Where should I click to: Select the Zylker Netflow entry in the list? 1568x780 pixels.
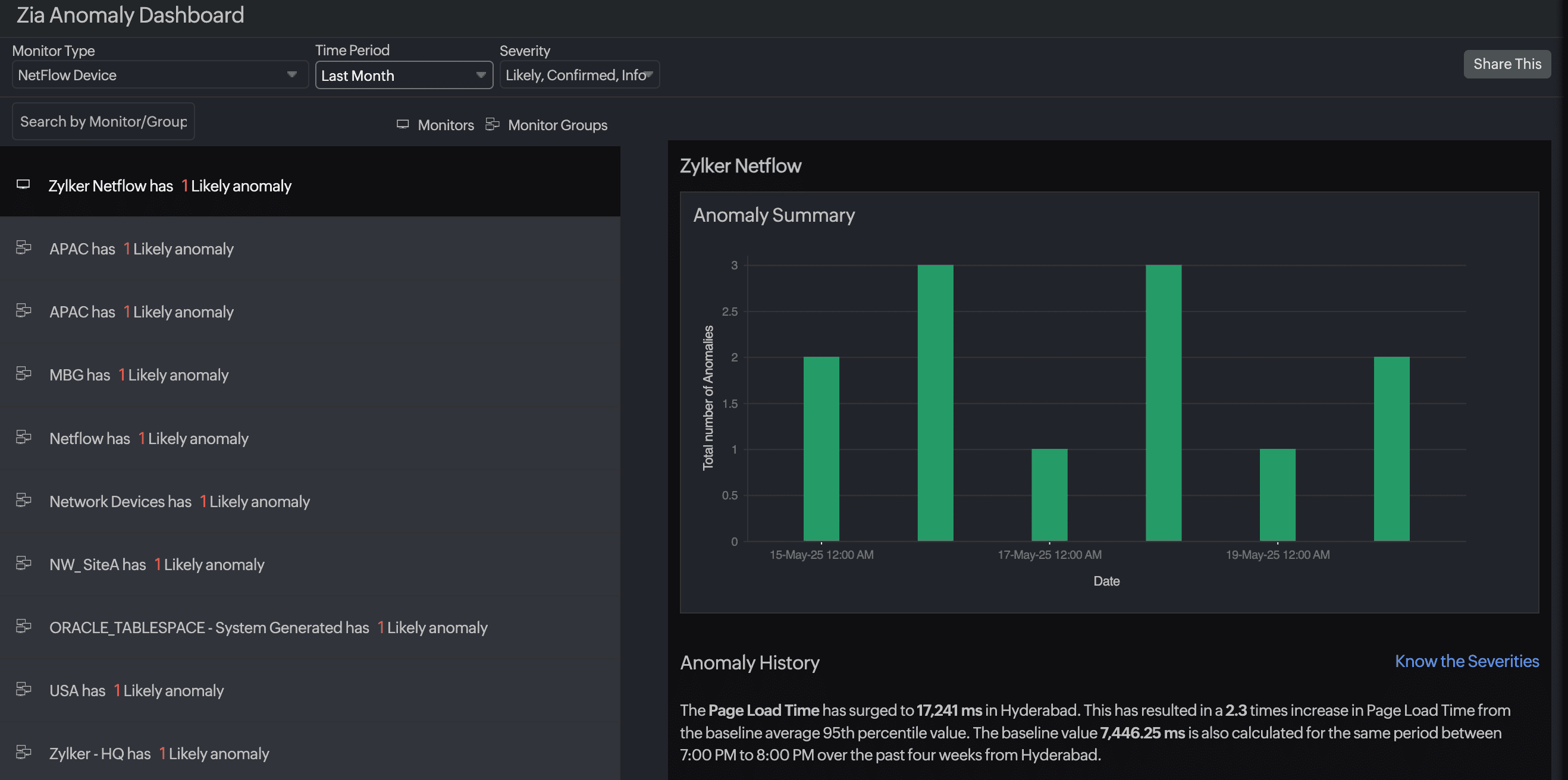tap(169, 185)
